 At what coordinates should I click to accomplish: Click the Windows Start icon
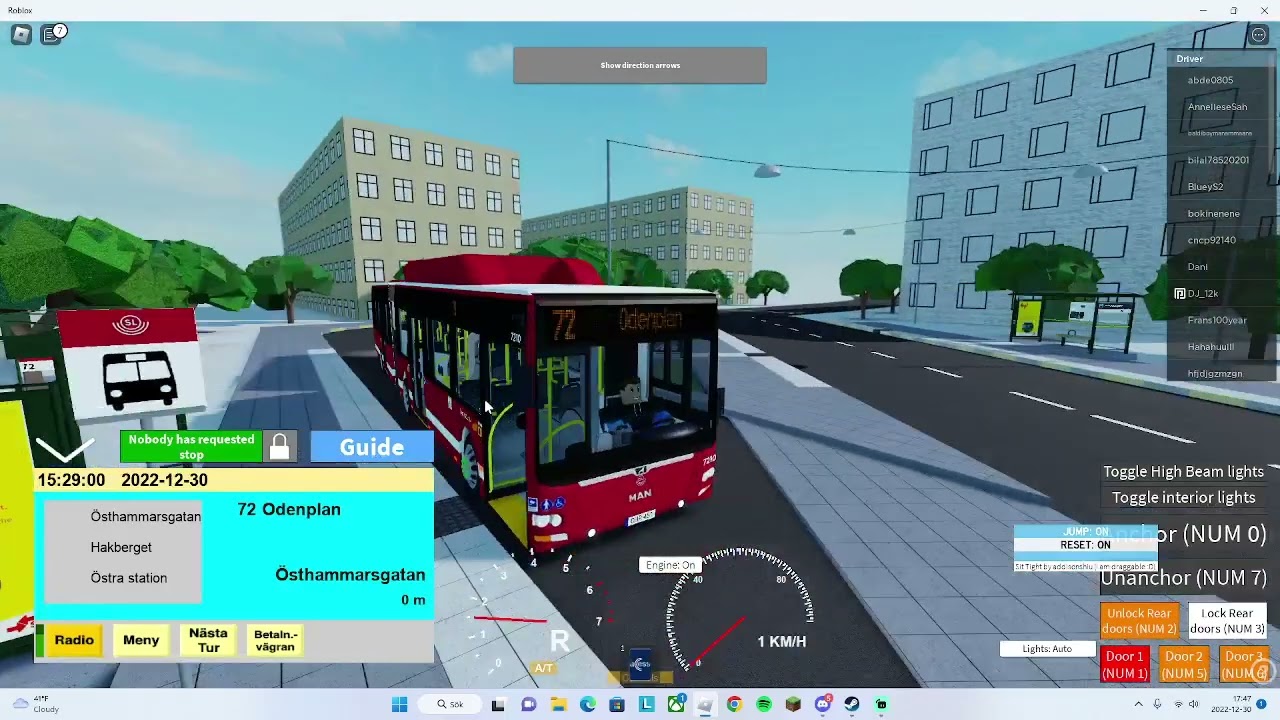400,704
